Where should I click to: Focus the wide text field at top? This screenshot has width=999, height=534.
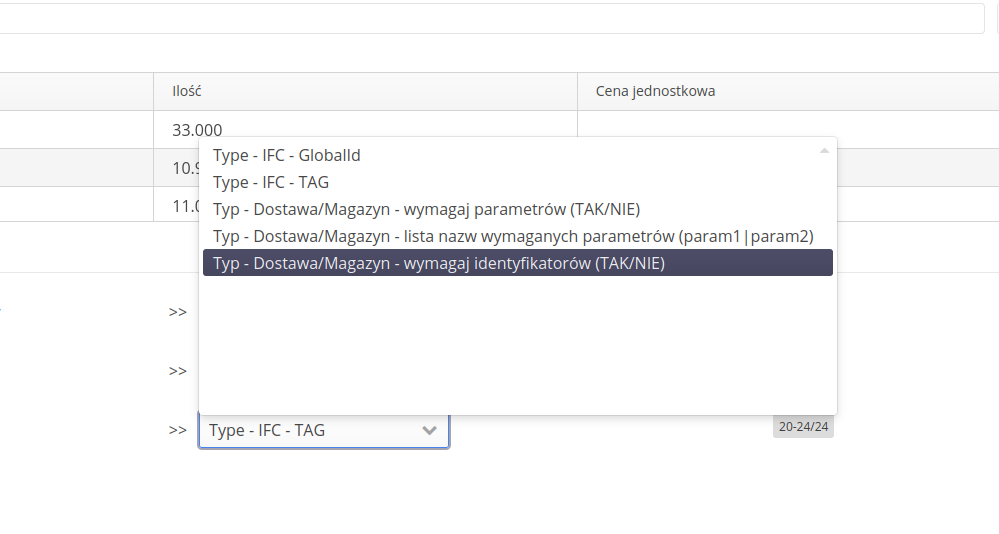(x=490, y=18)
